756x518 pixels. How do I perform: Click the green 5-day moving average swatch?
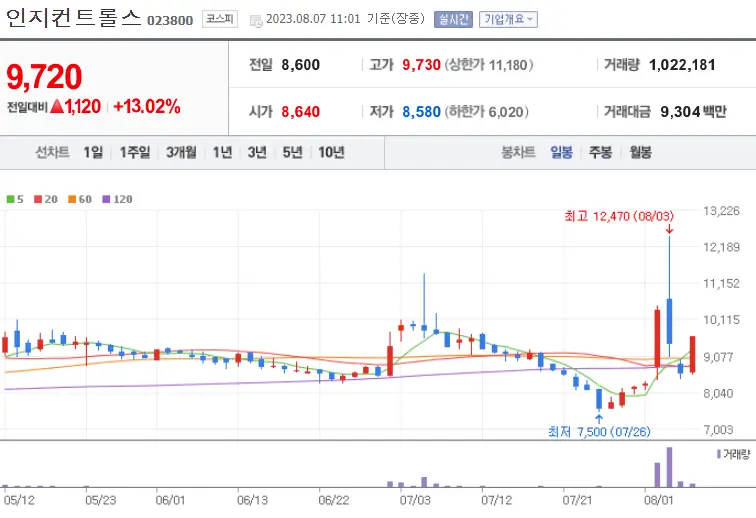pos(11,199)
